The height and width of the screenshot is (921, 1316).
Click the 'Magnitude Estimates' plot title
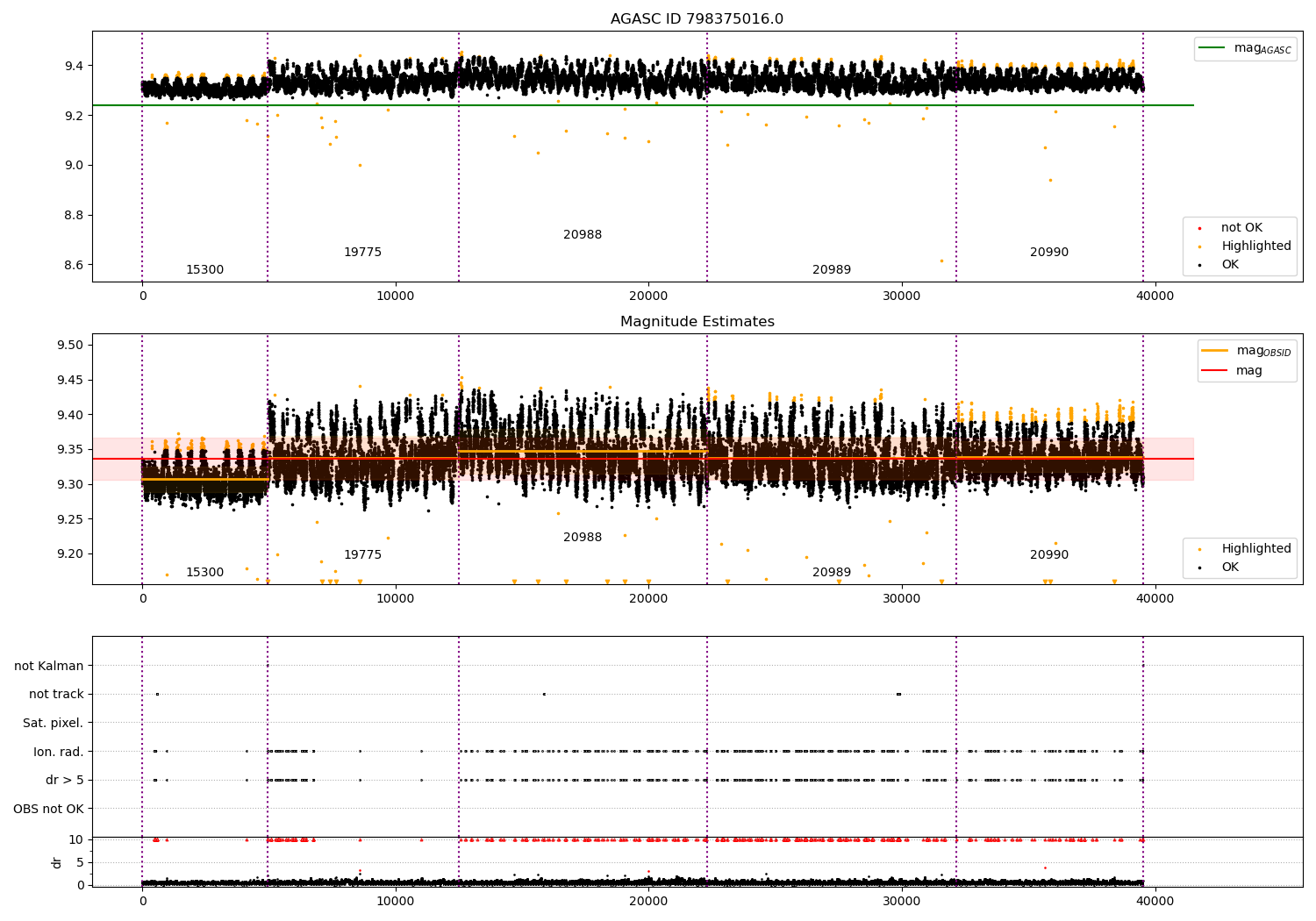pos(697,322)
